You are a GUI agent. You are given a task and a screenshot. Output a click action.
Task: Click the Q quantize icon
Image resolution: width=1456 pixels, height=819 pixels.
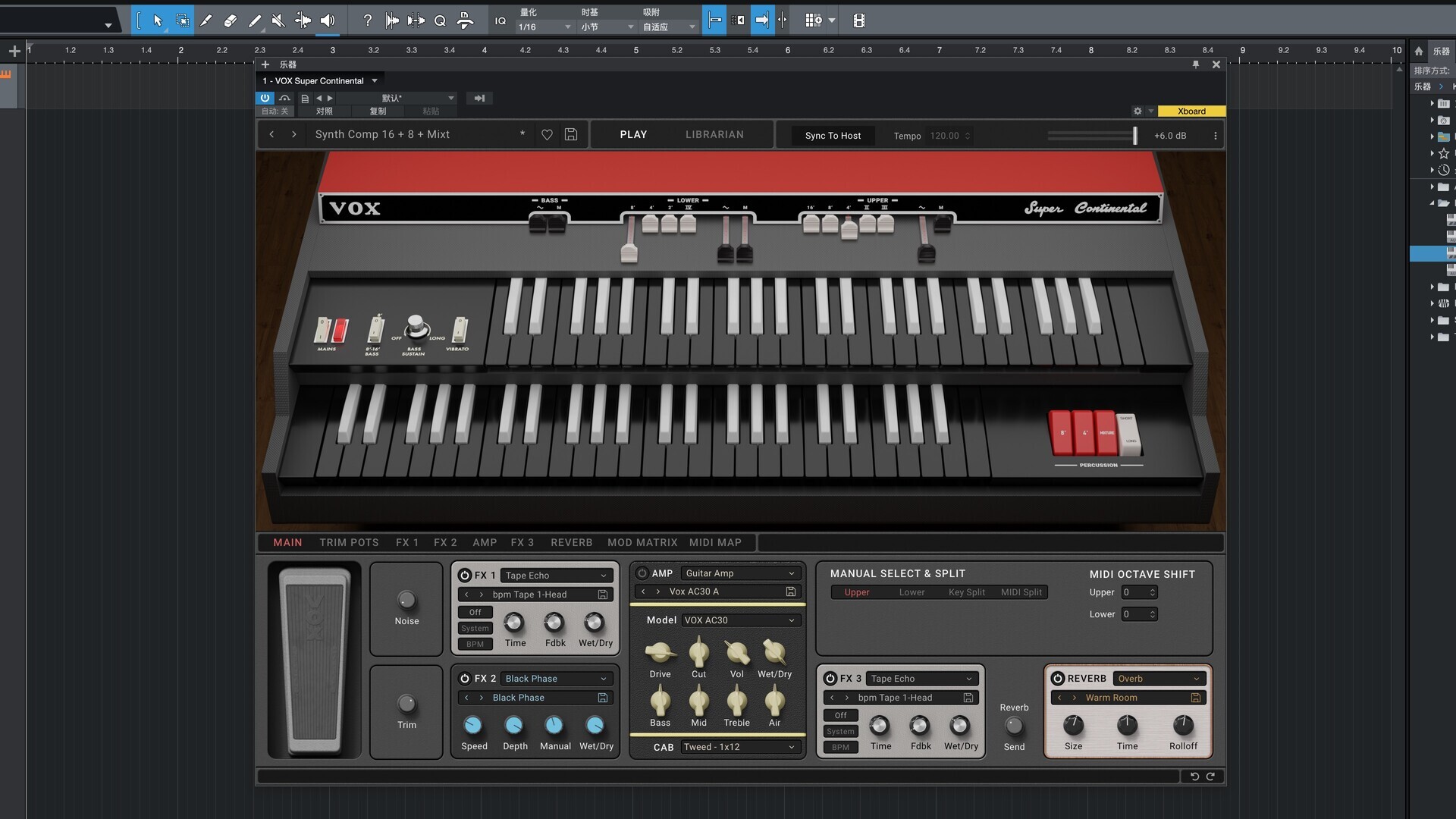click(440, 20)
